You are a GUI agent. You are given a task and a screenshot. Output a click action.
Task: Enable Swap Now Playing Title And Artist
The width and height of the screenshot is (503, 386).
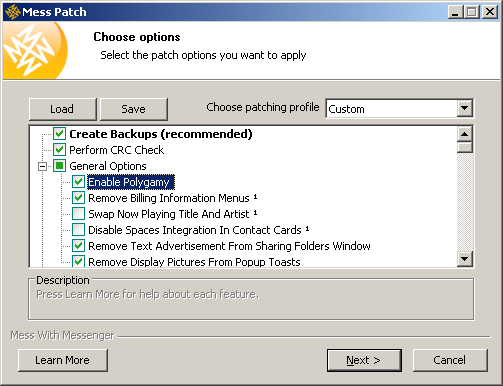pyautogui.click(x=78, y=214)
